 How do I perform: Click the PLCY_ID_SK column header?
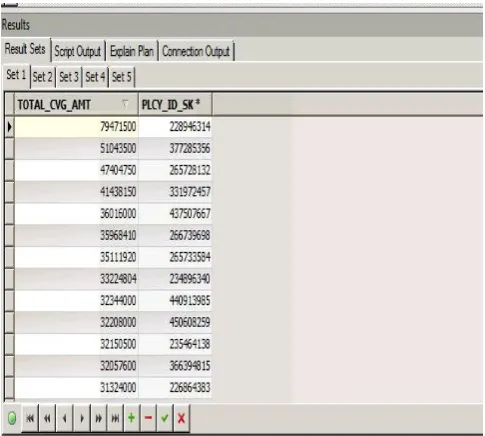175,105
